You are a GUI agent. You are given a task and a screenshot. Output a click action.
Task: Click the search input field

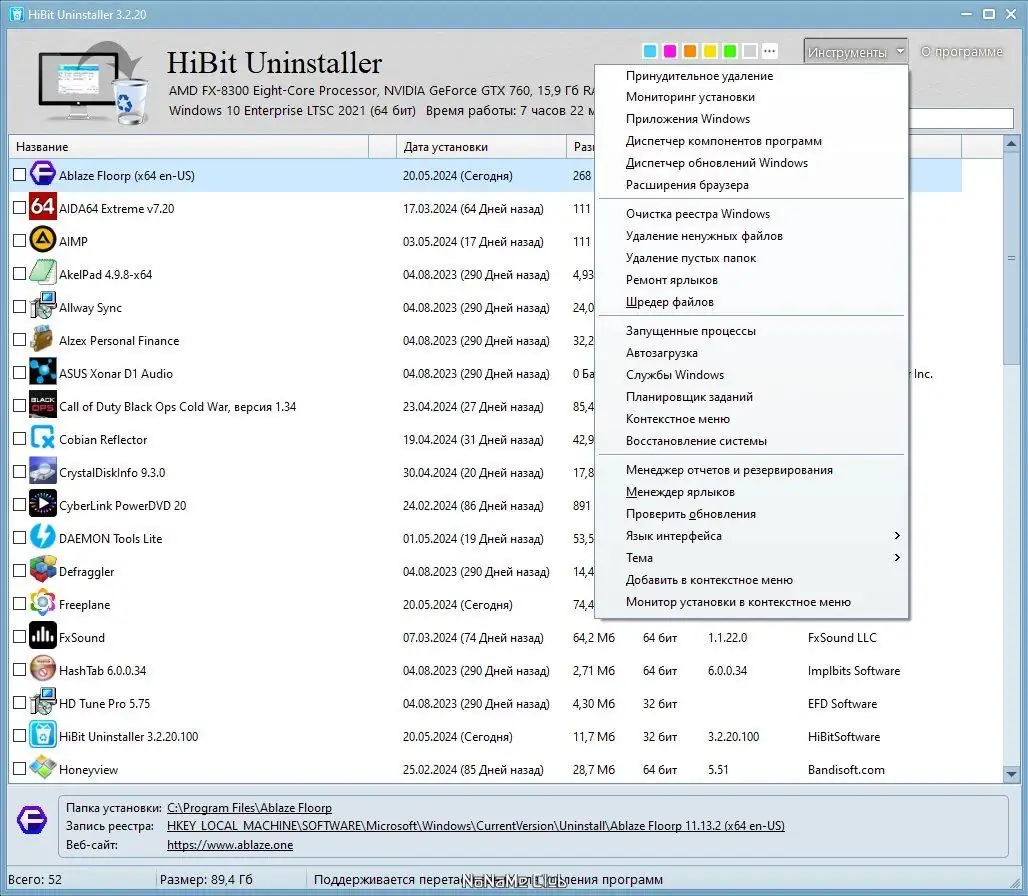click(x=960, y=119)
